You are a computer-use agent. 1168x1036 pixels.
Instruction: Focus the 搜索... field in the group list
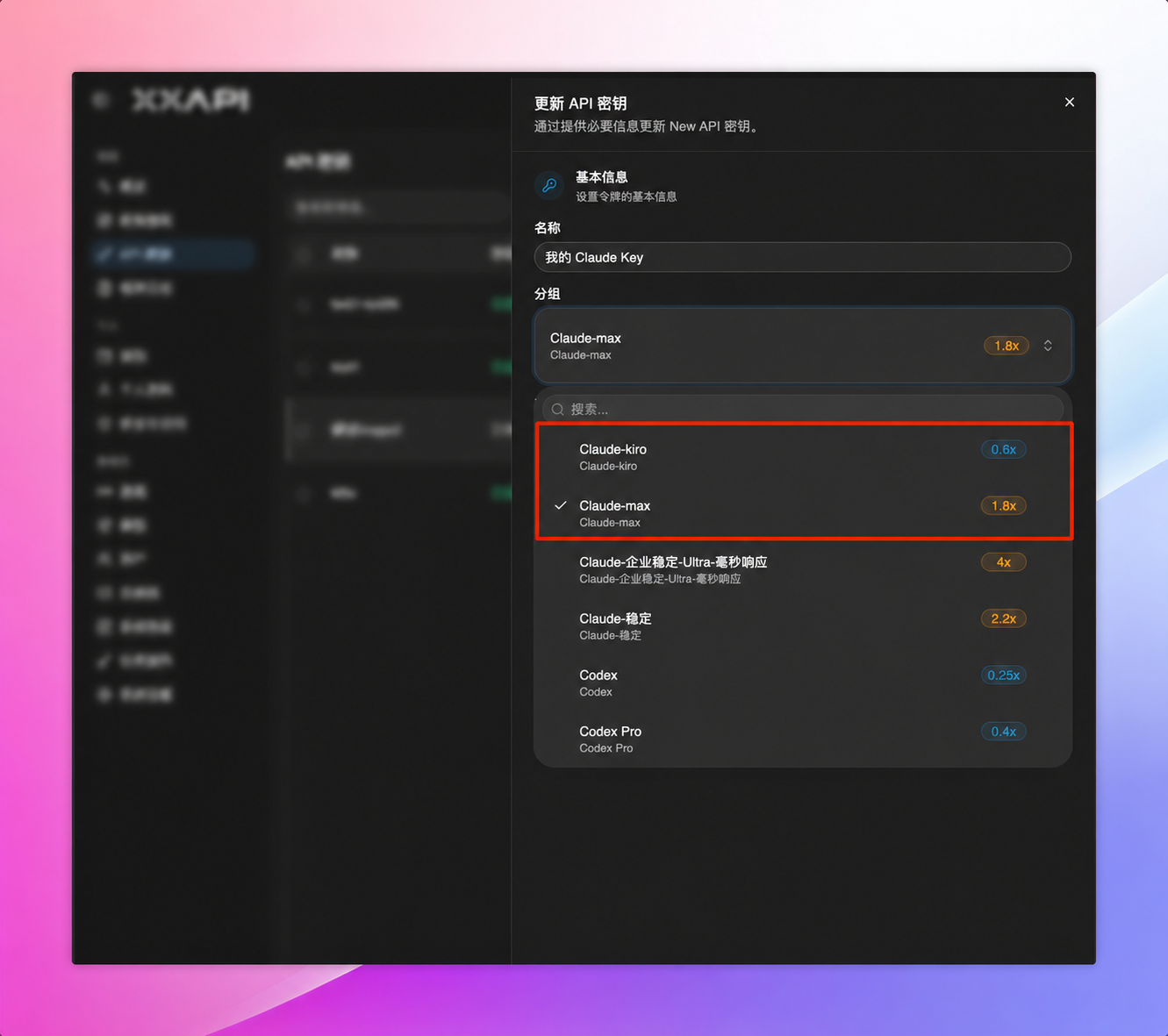pyautogui.click(x=802, y=410)
